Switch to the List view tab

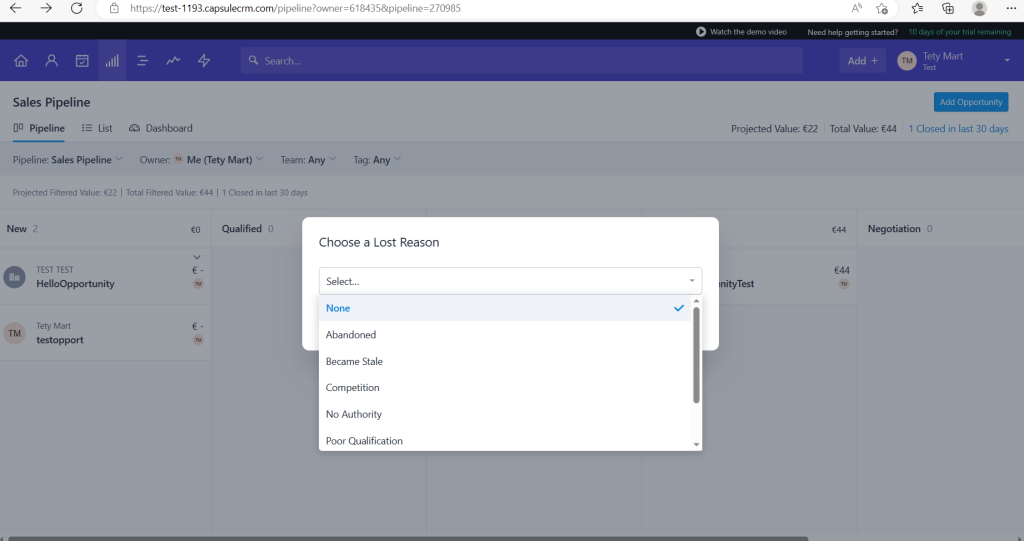[x=97, y=128]
